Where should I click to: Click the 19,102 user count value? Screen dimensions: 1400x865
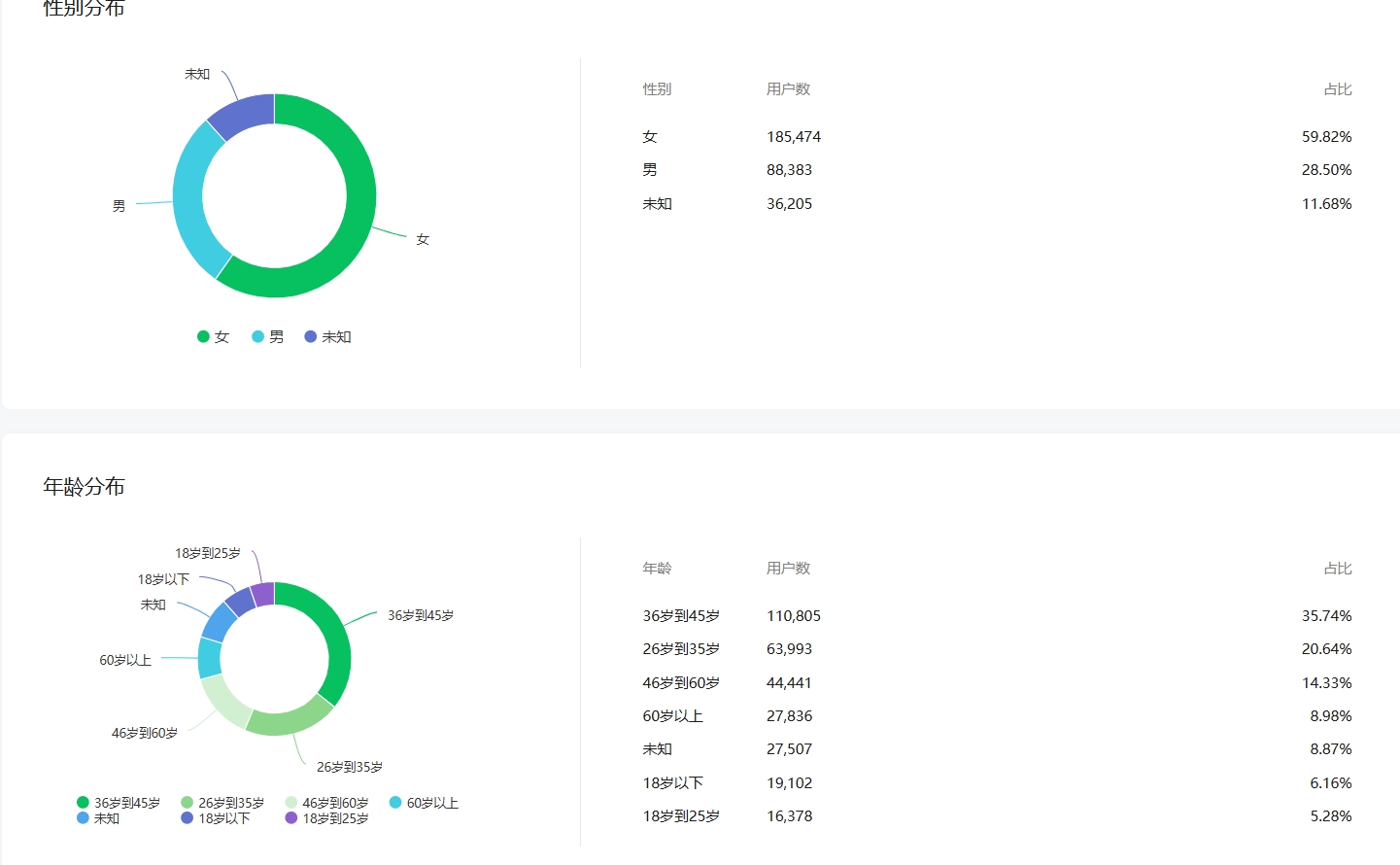[x=789, y=783]
